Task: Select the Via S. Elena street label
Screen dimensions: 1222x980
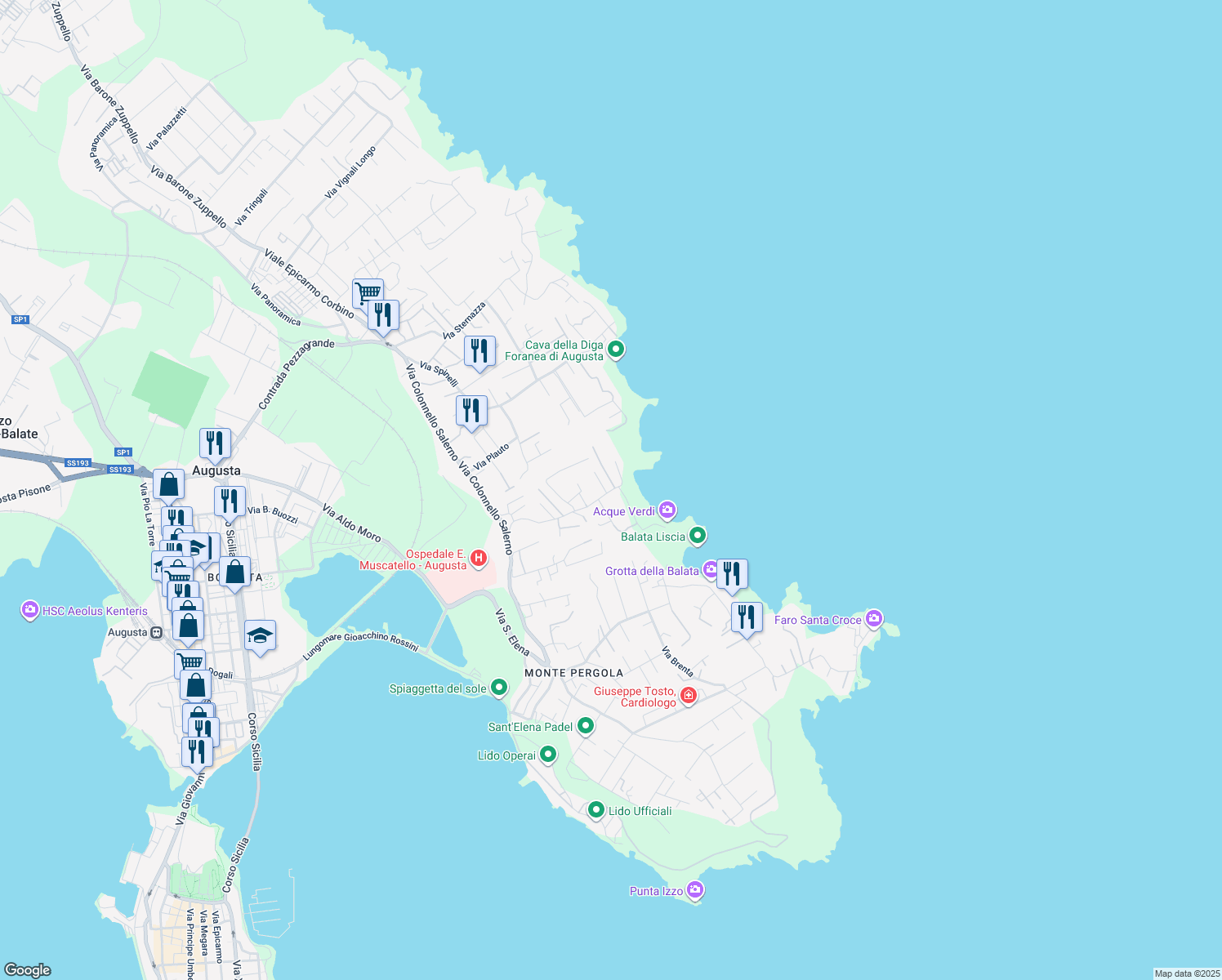Action: [512, 632]
